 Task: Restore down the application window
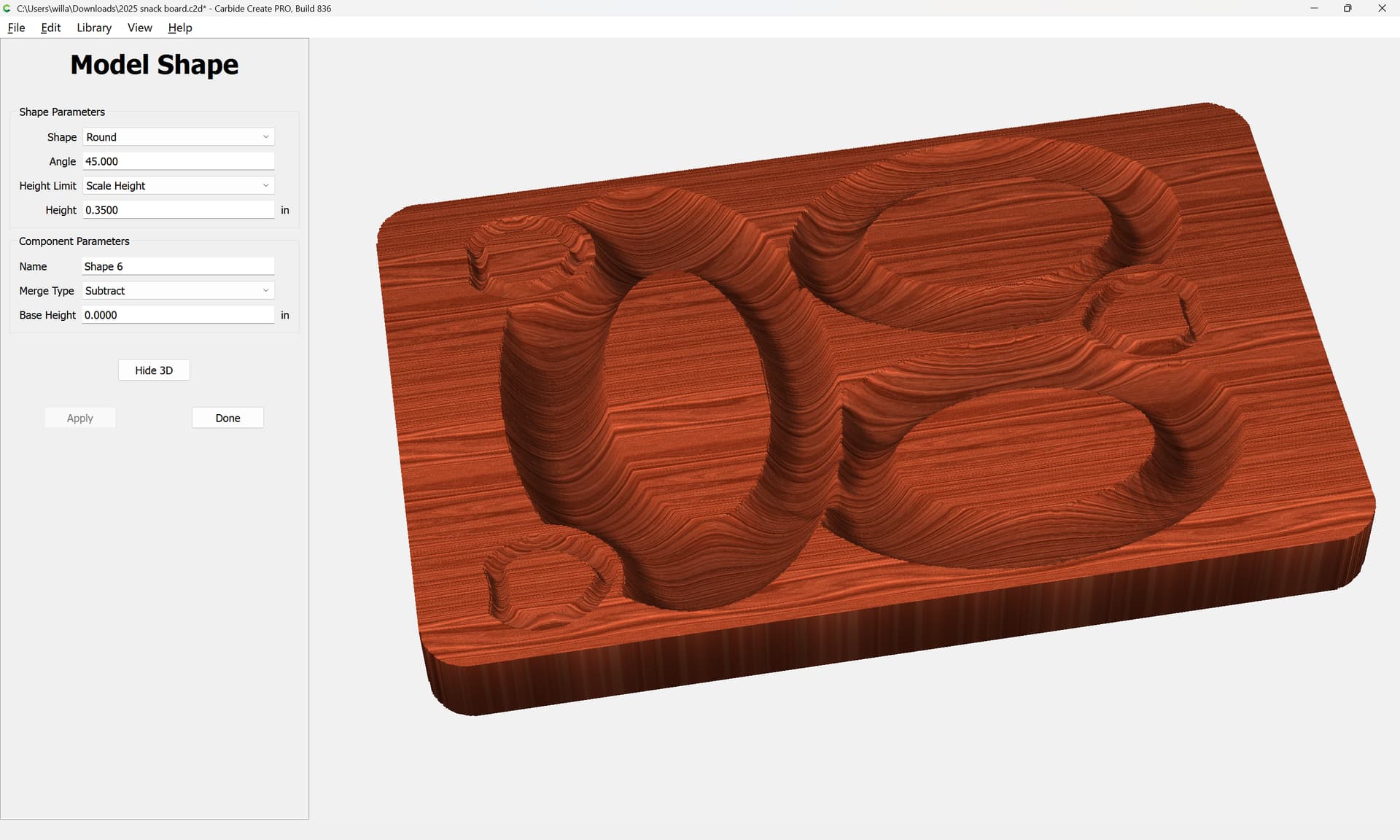point(1347,8)
